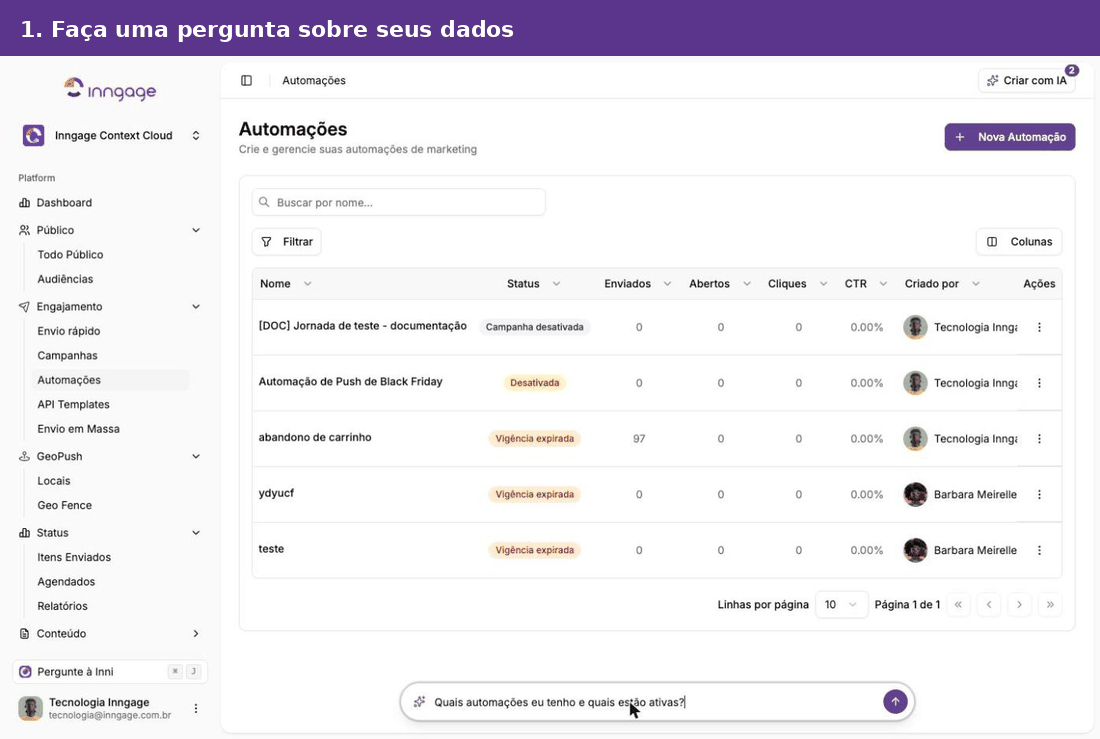Focus the Buscar por nome search field
This screenshot has width=1100, height=739.
point(398,202)
